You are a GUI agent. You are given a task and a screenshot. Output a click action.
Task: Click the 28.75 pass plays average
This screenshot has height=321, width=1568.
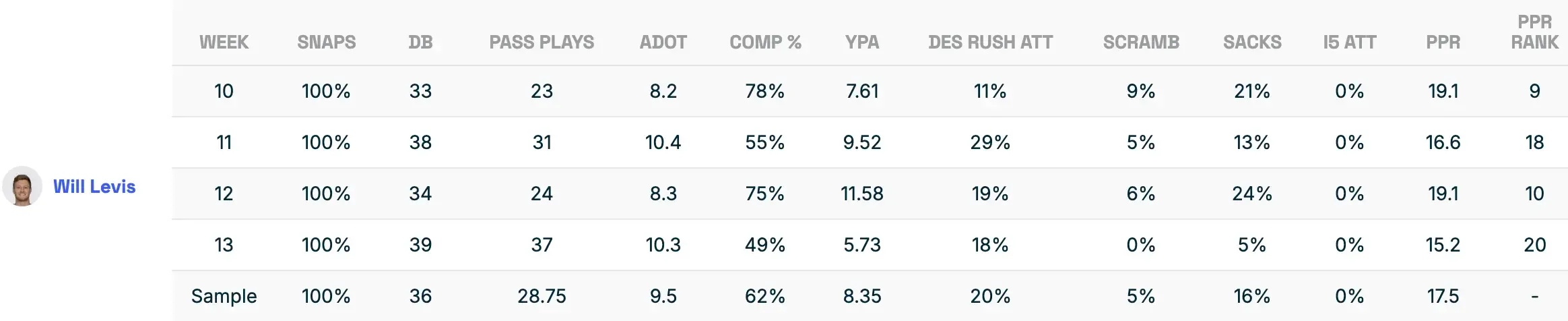(x=542, y=296)
